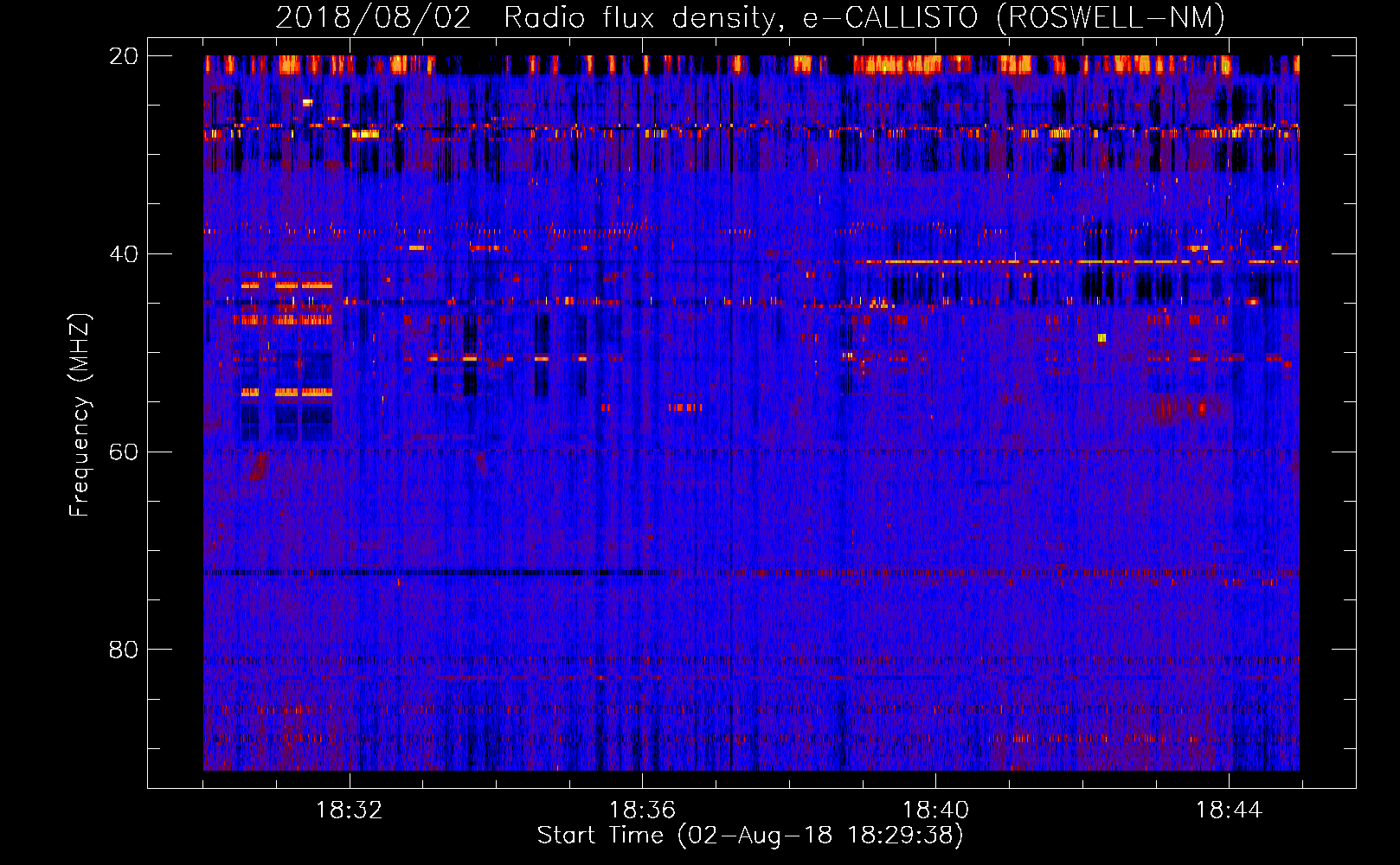Click the 'Frequency (MHZ)' axis label
The image size is (1400, 865).
tap(80, 415)
